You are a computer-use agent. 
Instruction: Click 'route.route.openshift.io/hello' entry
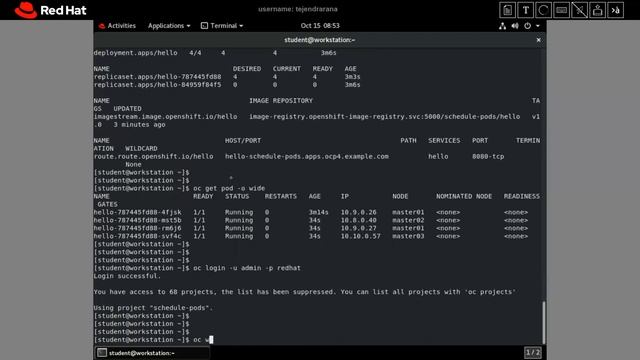153,156
